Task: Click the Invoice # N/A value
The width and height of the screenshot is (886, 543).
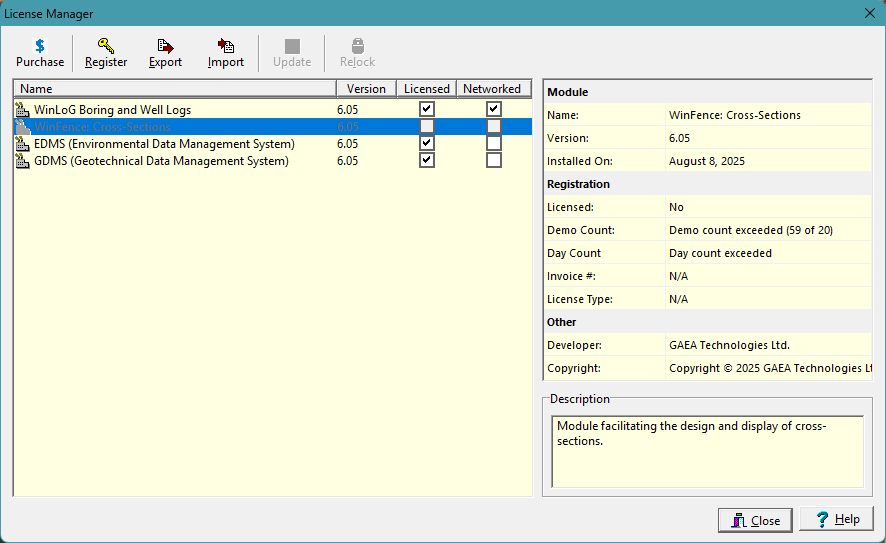Action: coord(679,276)
